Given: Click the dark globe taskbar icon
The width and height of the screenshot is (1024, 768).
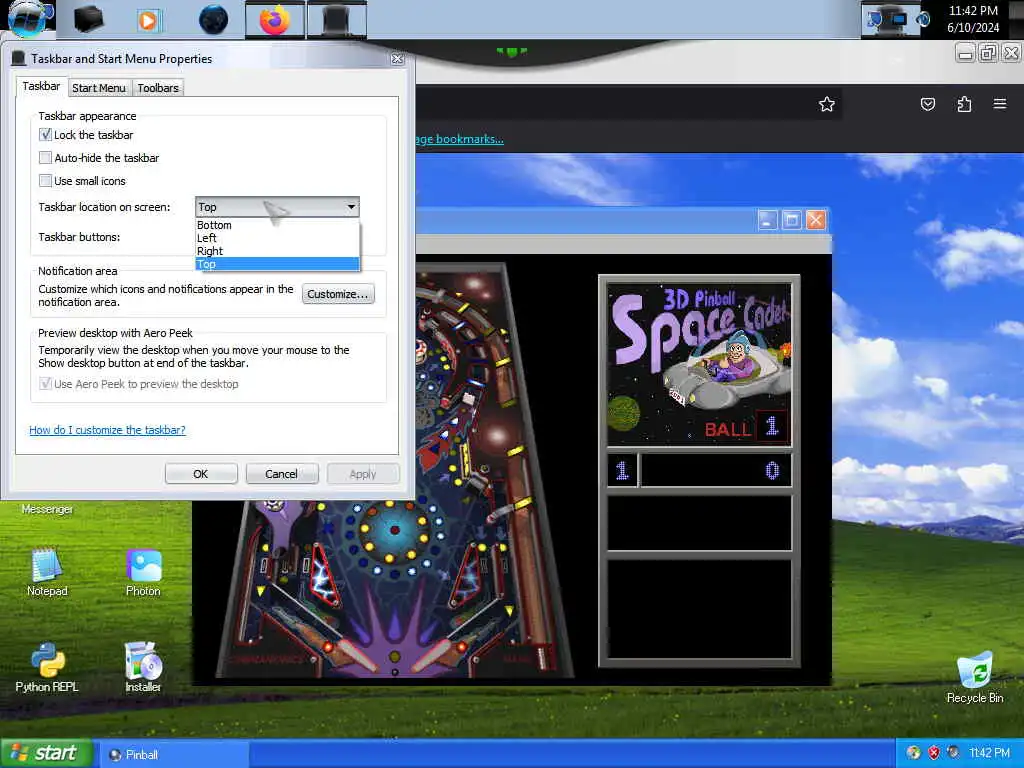Looking at the screenshot, I should point(213,20).
